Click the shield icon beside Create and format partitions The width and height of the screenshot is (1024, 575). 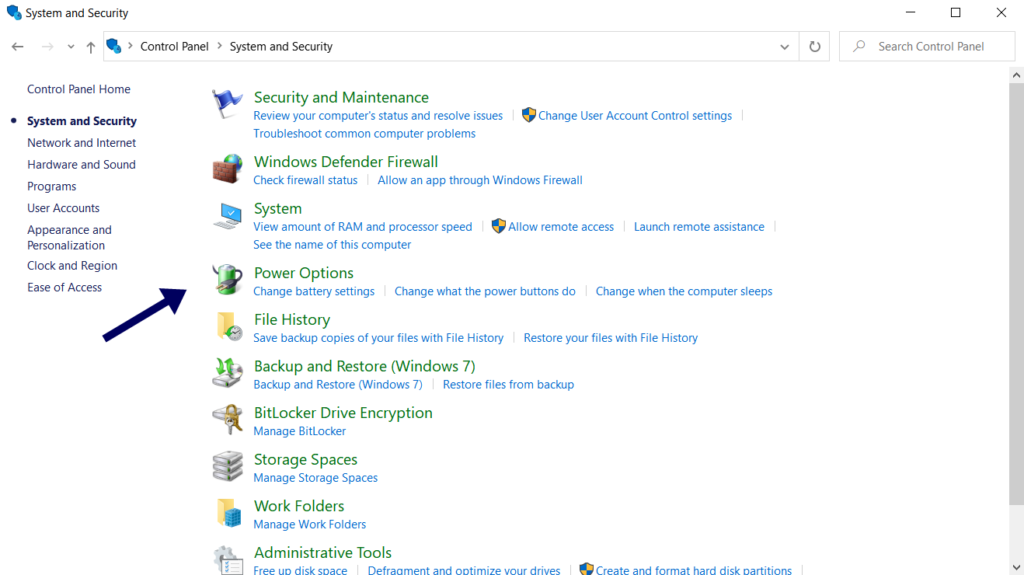tap(586, 569)
